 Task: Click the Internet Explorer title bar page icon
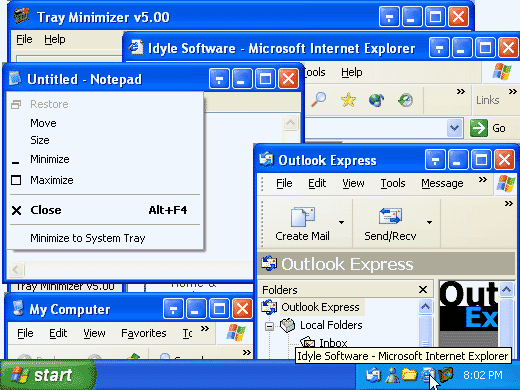coord(136,47)
